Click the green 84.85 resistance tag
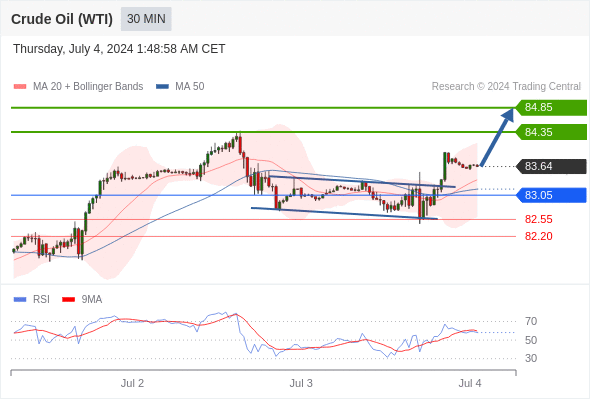Screen dimensions: 590x400 551,108
